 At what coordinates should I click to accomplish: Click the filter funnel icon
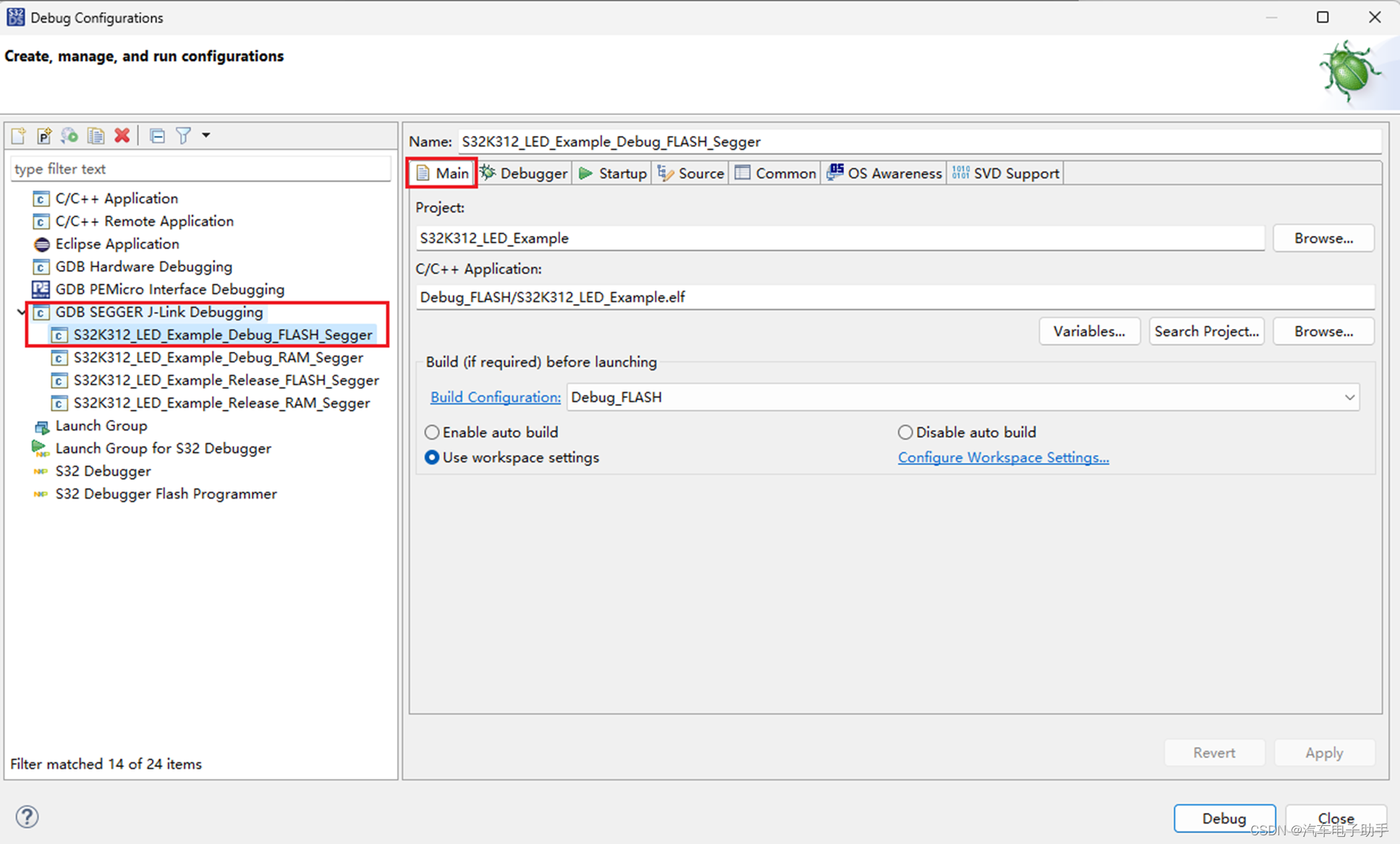(x=184, y=135)
